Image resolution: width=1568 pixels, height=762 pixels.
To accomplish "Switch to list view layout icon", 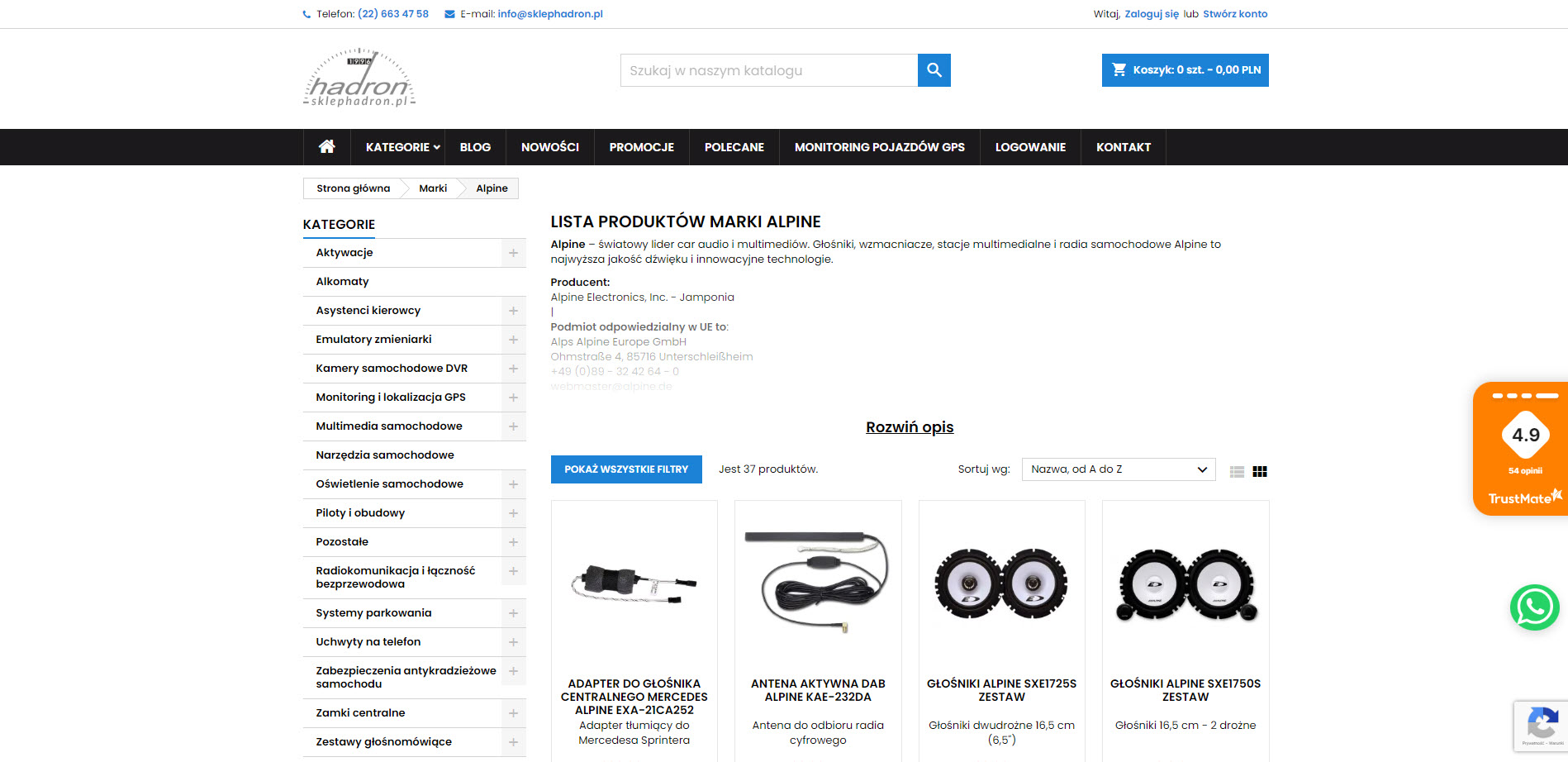I will point(1237,471).
